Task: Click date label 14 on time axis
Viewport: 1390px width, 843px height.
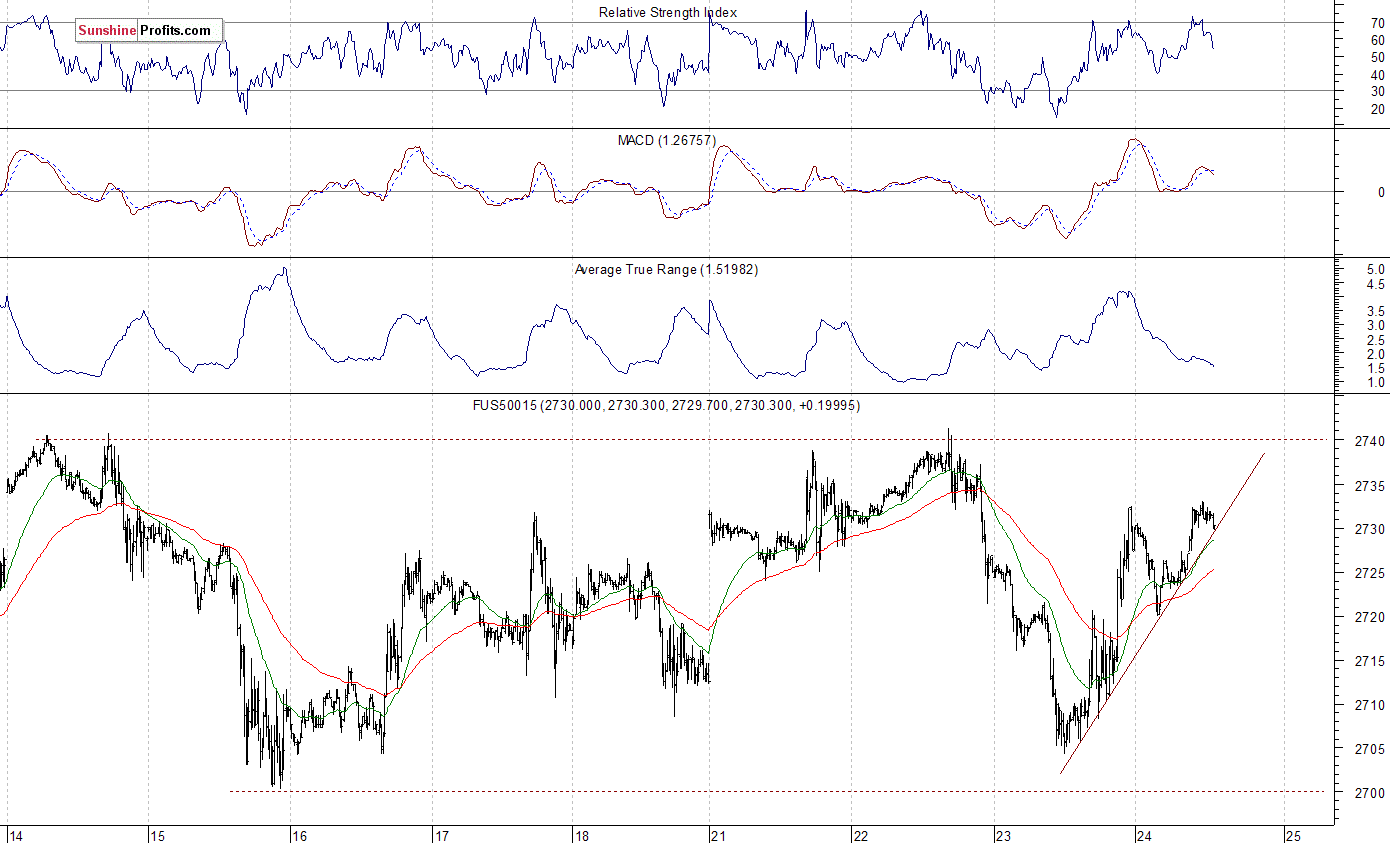Action: [16, 835]
